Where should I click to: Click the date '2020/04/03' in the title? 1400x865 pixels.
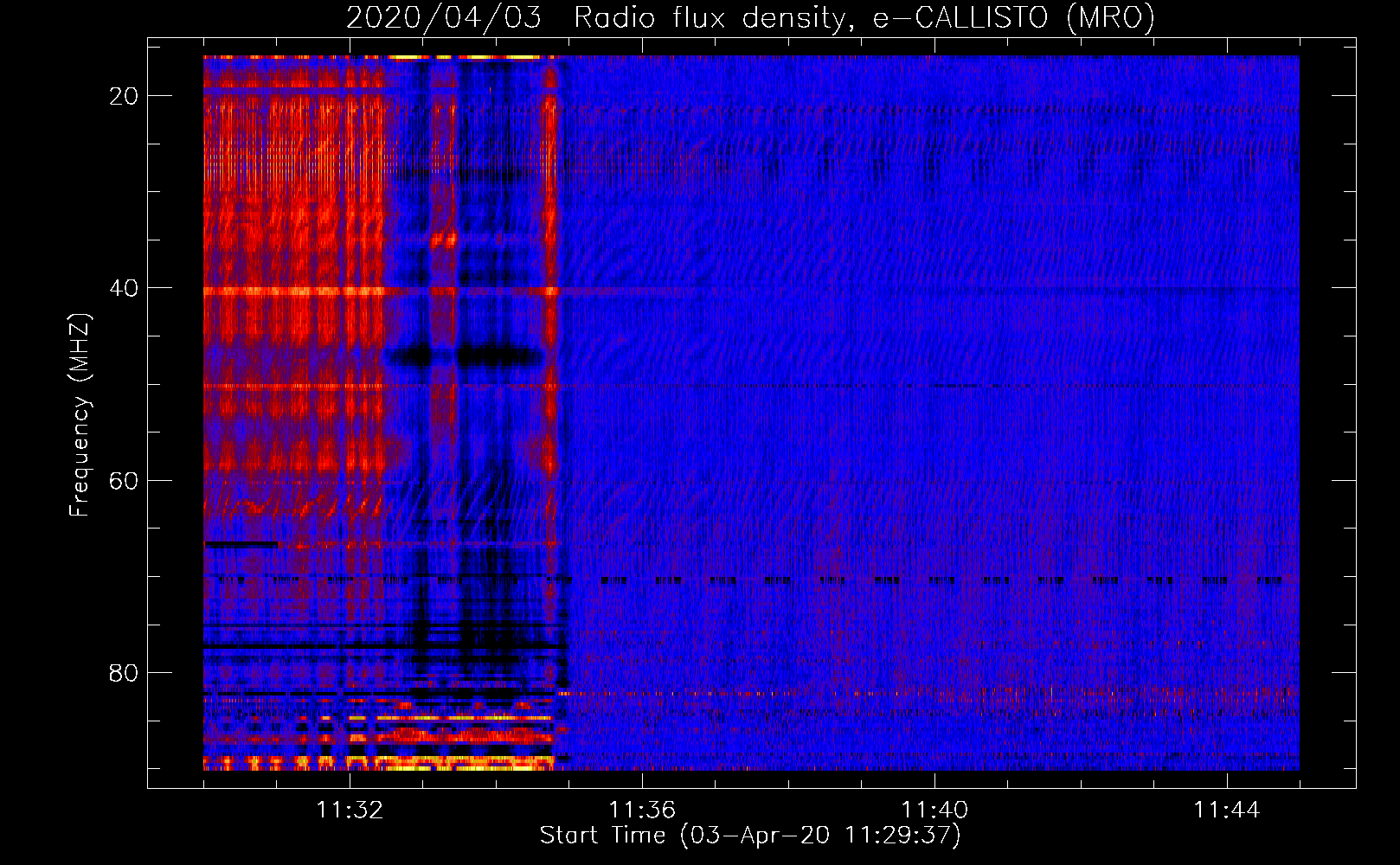pos(444,17)
